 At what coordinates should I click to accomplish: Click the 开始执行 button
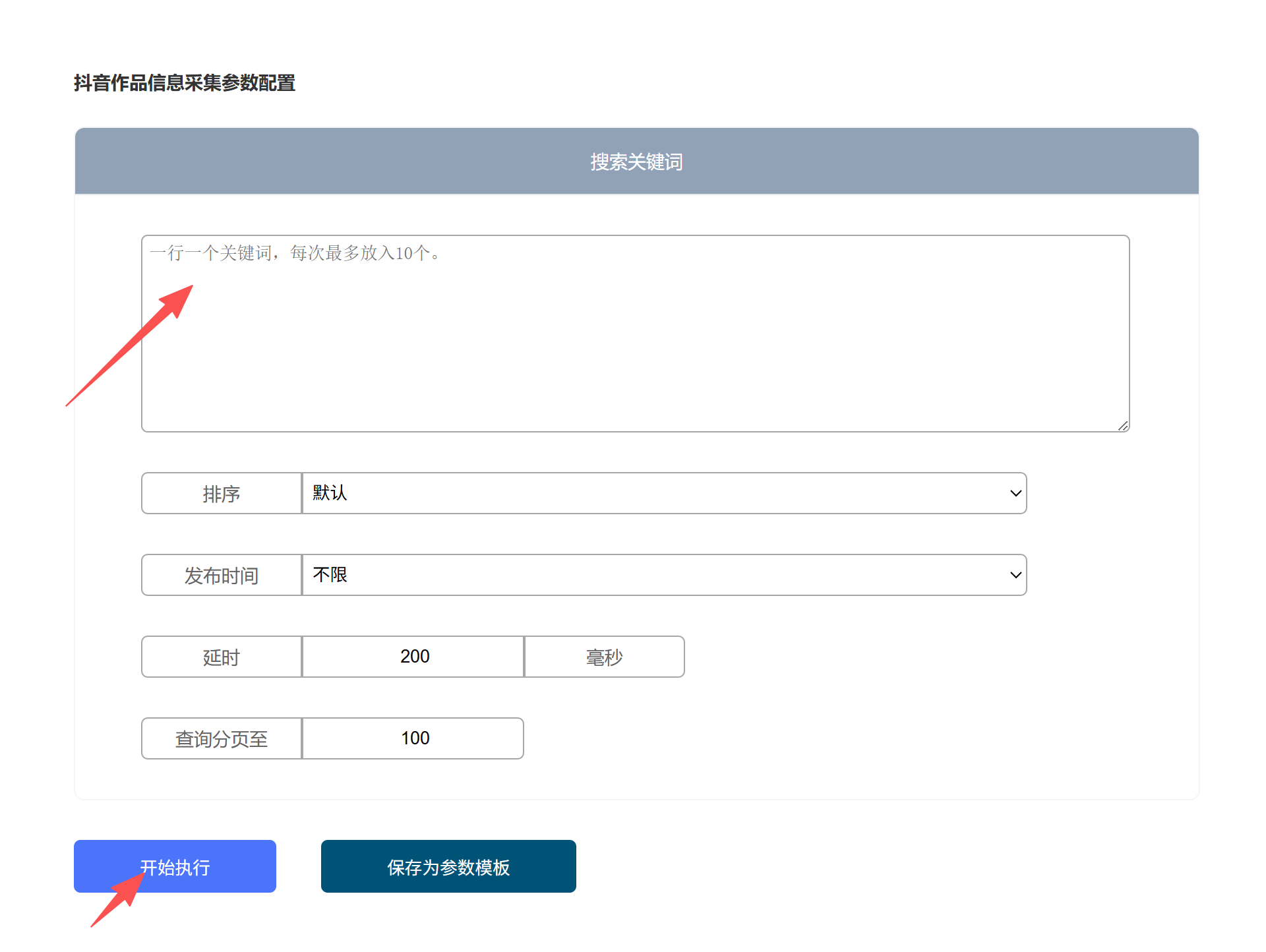(x=175, y=866)
